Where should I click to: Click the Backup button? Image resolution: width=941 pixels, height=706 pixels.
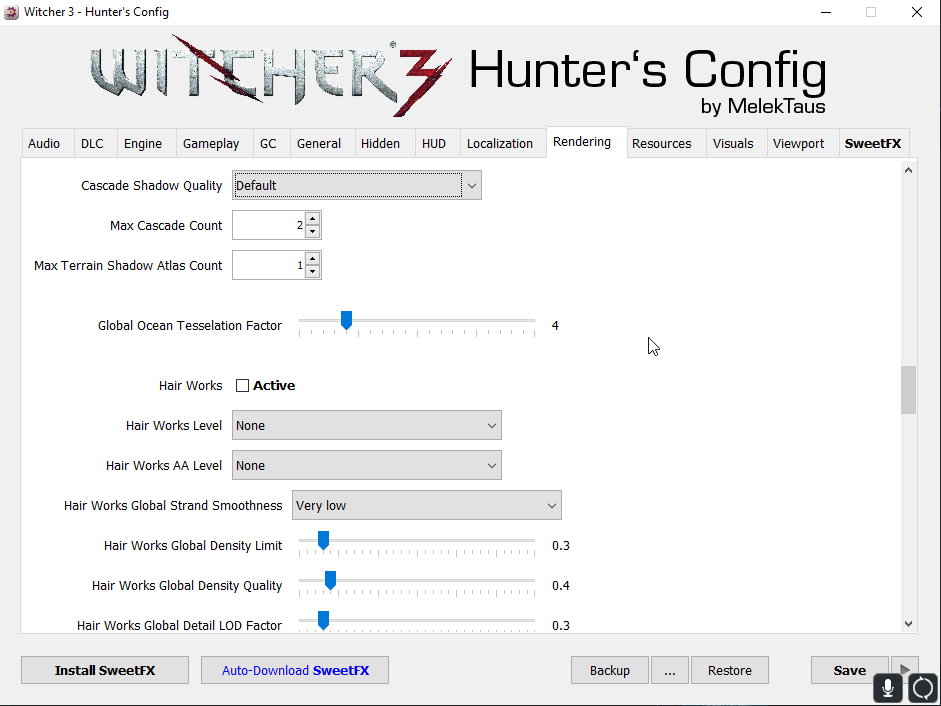(610, 671)
